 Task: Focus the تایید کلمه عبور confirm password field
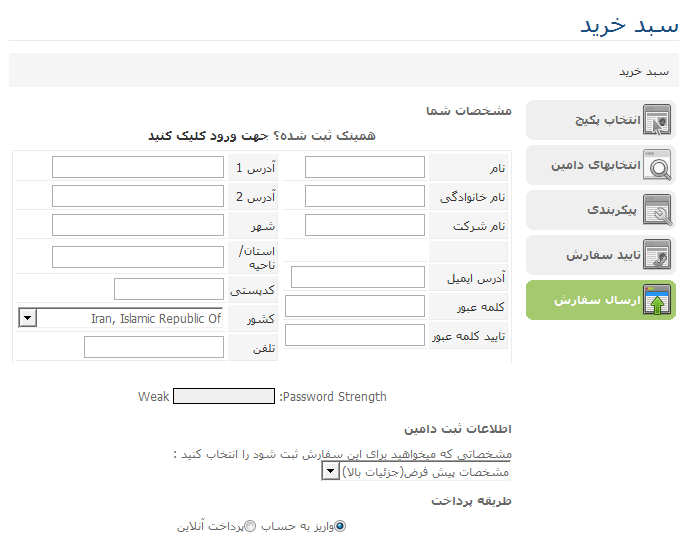[x=355, y=335]
